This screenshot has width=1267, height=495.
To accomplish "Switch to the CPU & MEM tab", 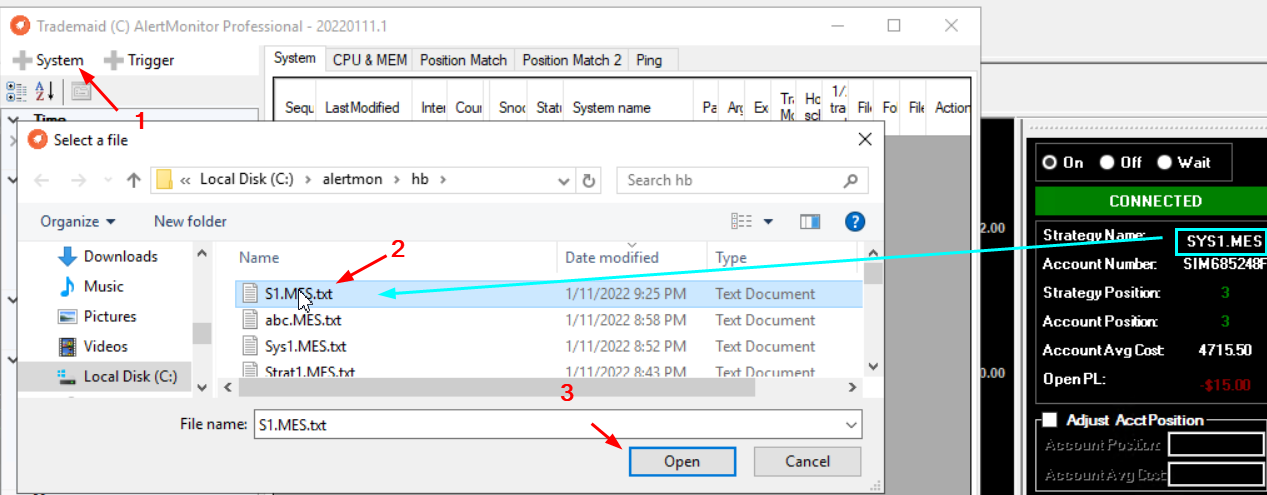I will pos(369,60).
